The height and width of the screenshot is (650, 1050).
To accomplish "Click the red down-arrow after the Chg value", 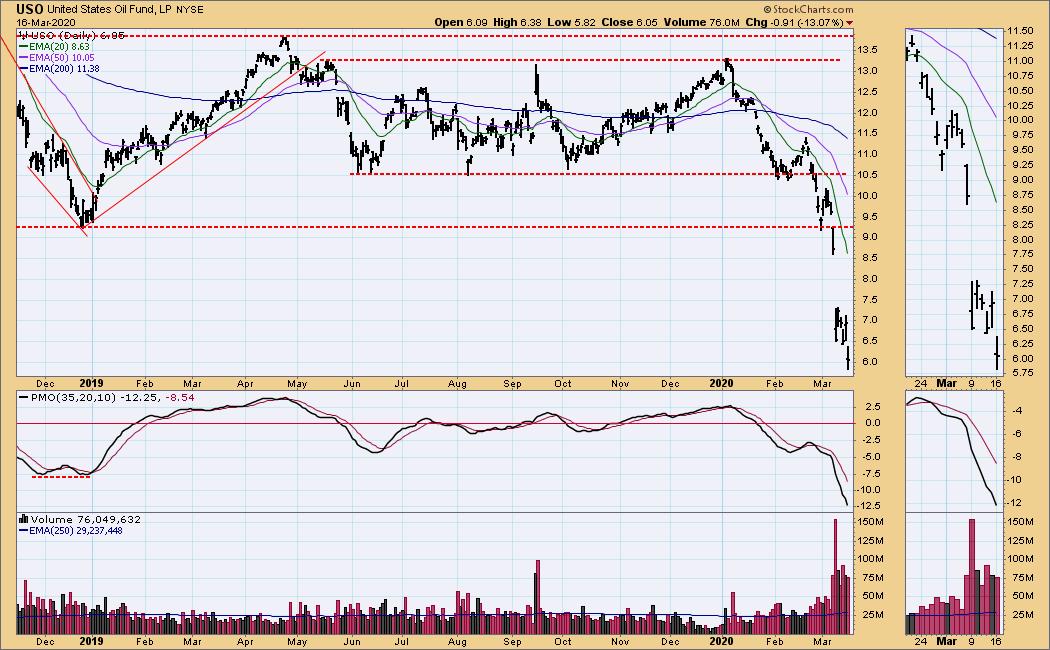I will point(849,23).
